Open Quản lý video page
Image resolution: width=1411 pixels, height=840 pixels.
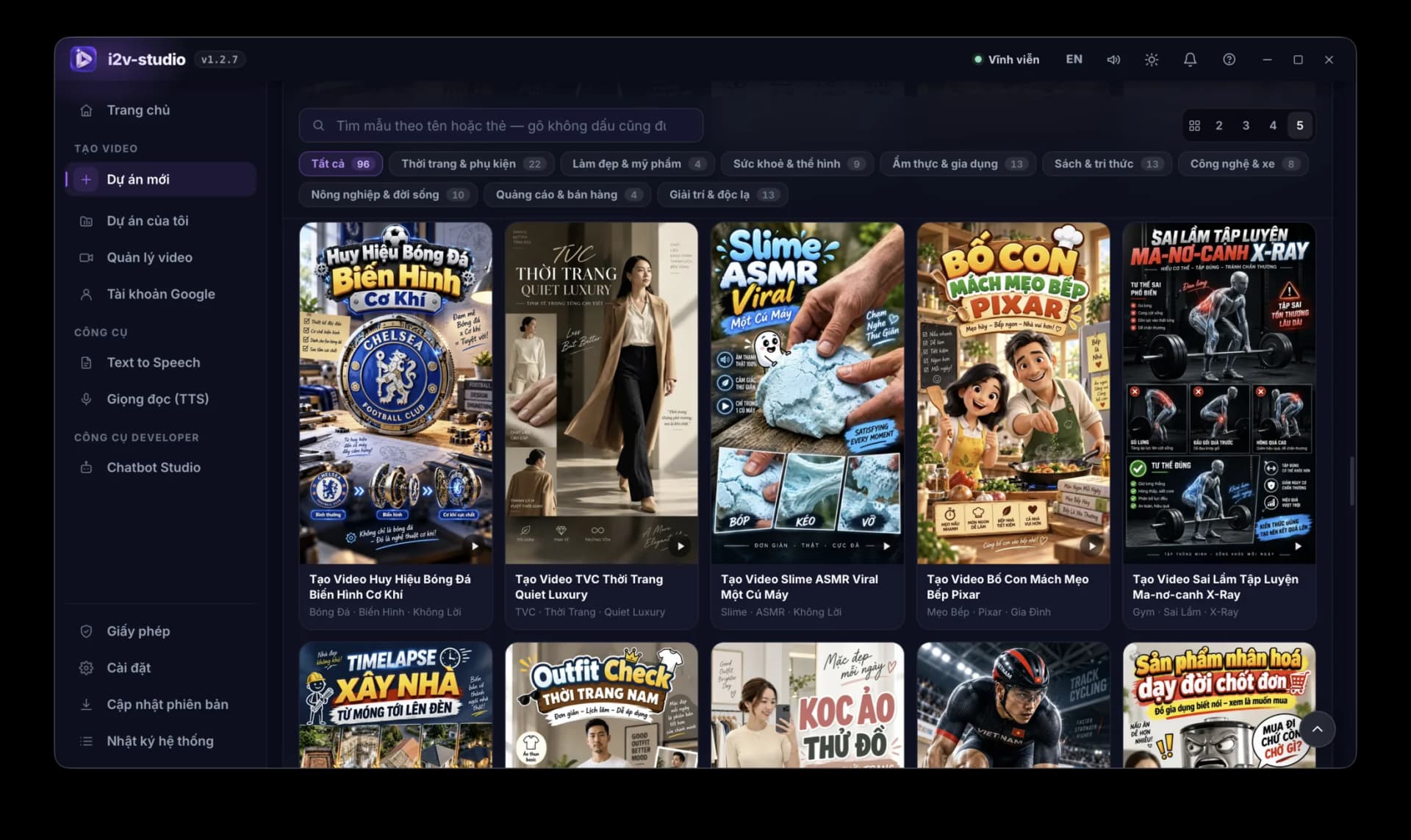(x=160, y=257)
